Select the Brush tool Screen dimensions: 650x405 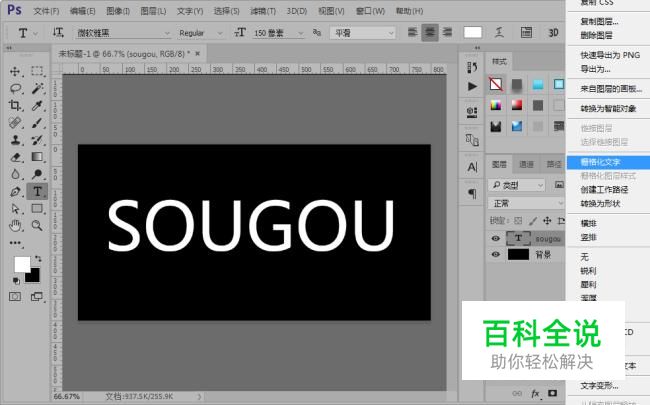(x=37, y=123)
